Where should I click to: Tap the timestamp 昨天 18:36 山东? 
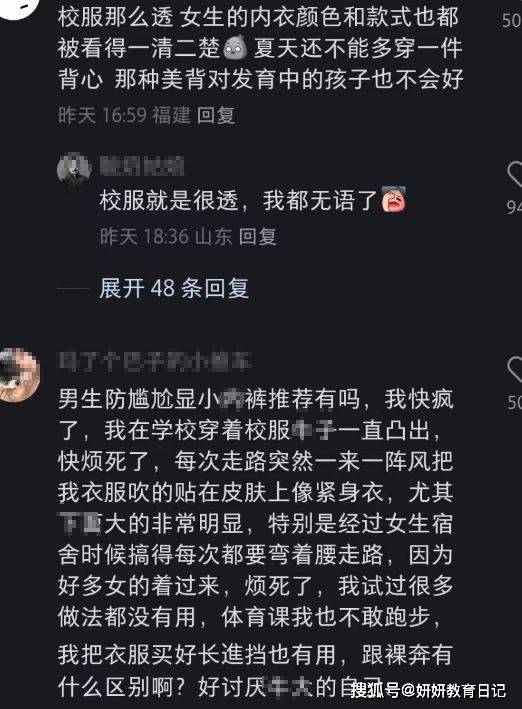pyautogui.click(x=166, y=236)
